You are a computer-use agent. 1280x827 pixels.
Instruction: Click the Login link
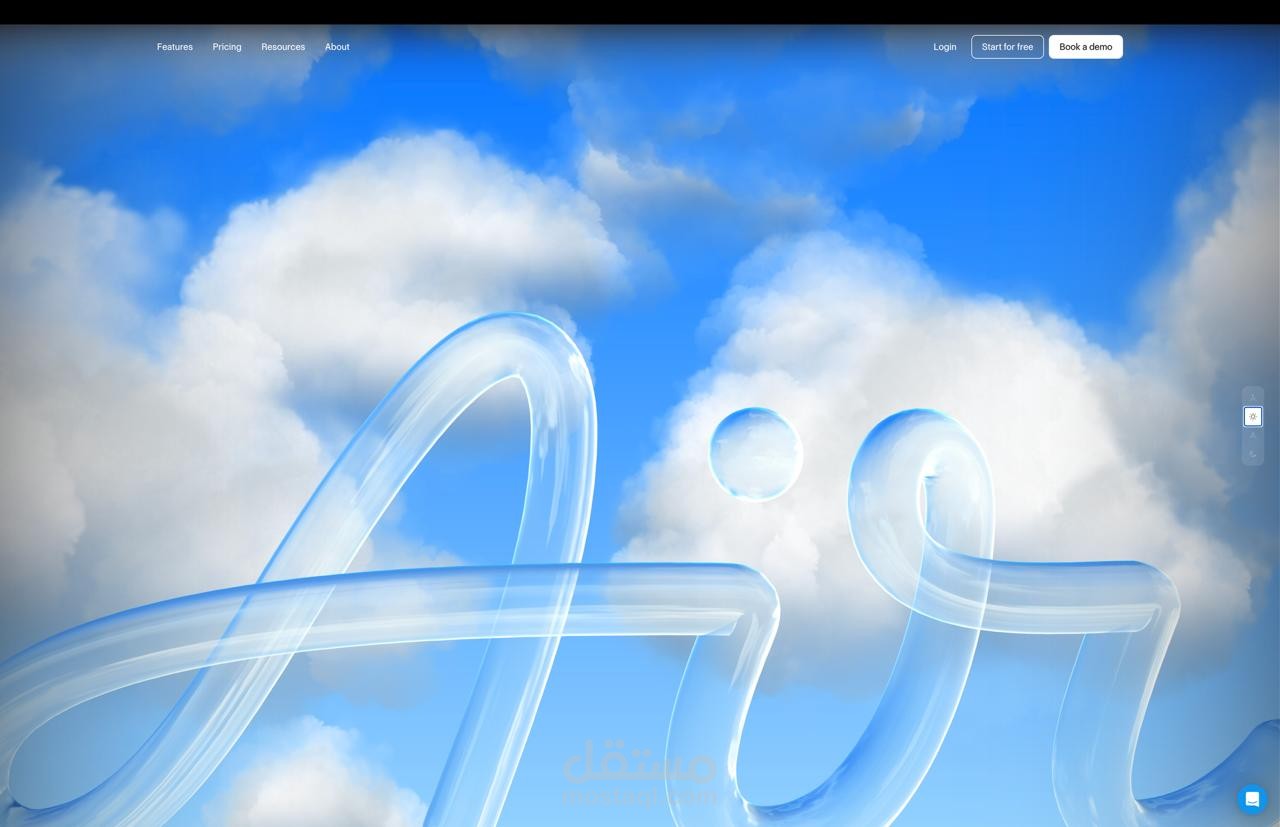pyautogui.click(x=945, y=47)
